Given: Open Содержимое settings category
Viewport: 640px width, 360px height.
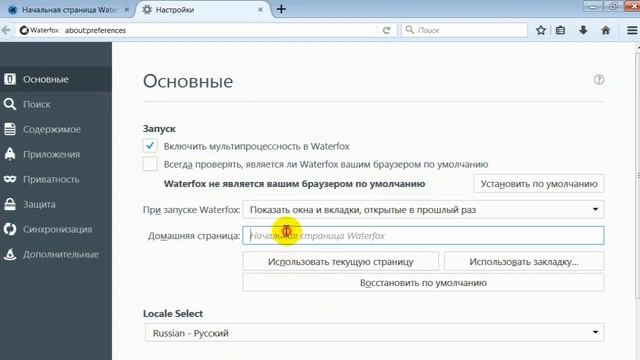Looking at the screenshot, I should click(x=56, y=129).
